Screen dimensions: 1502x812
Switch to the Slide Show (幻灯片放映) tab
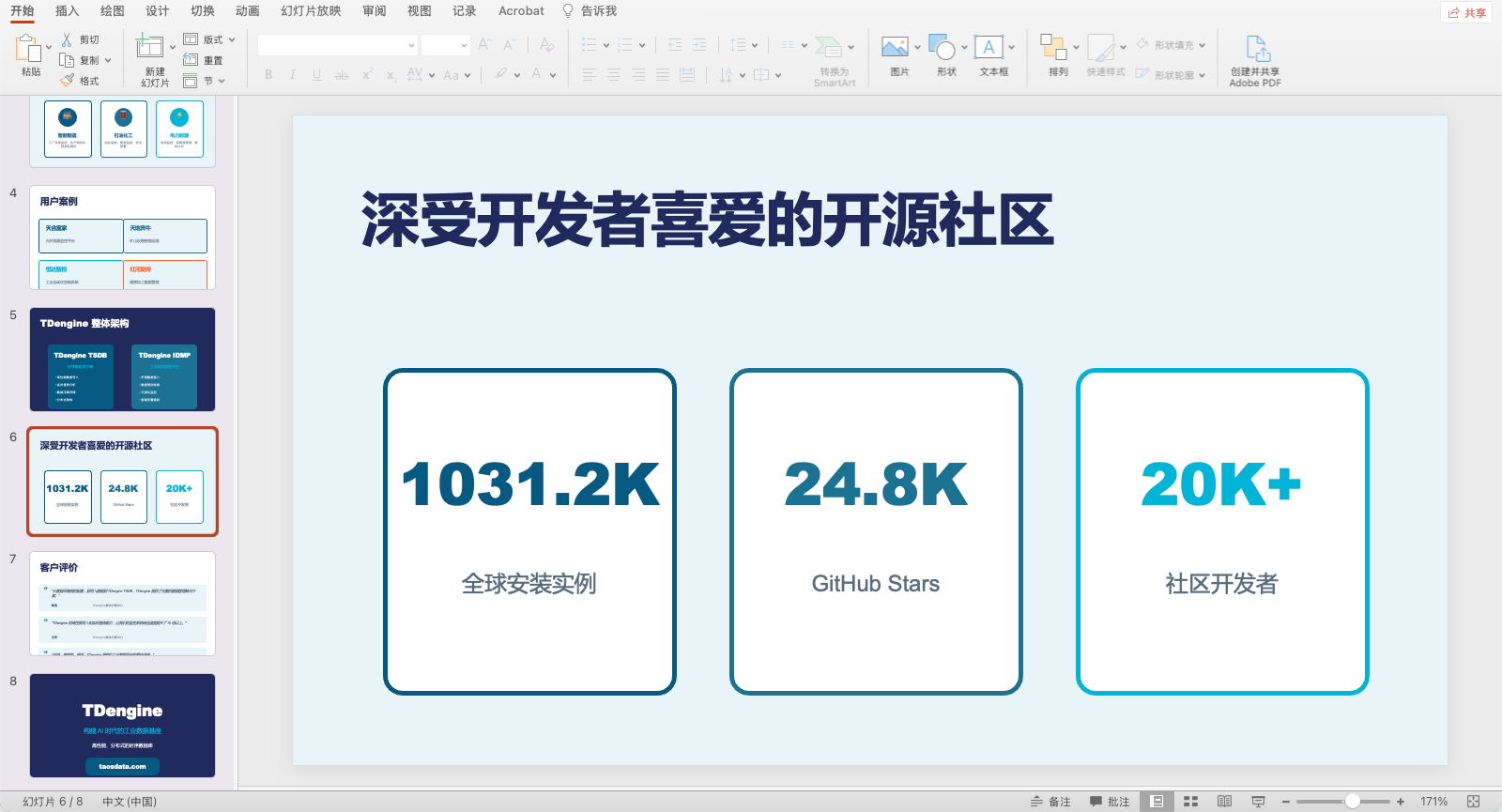point(311,11)
